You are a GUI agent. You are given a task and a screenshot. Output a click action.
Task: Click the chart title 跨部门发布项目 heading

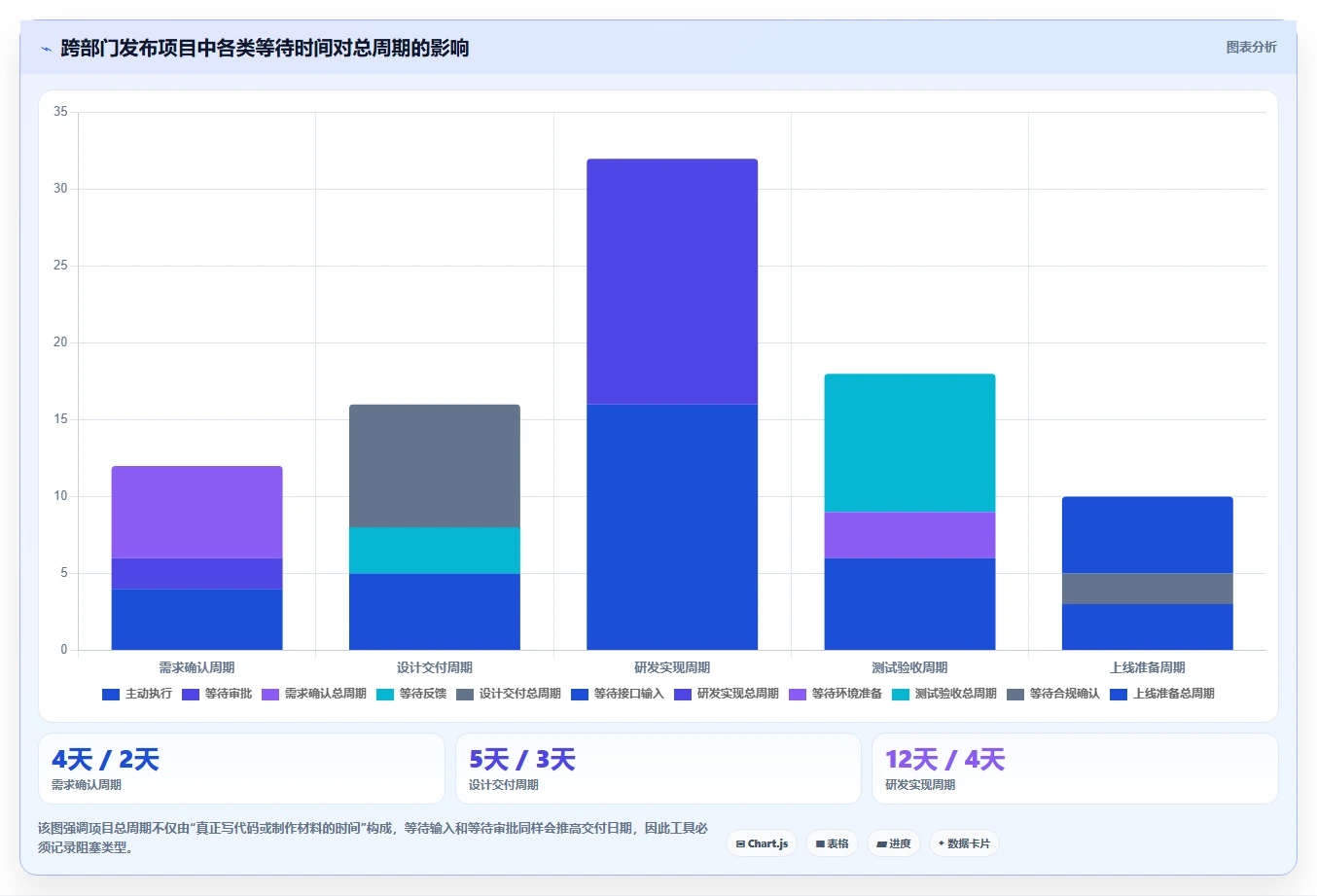point(265,48)
